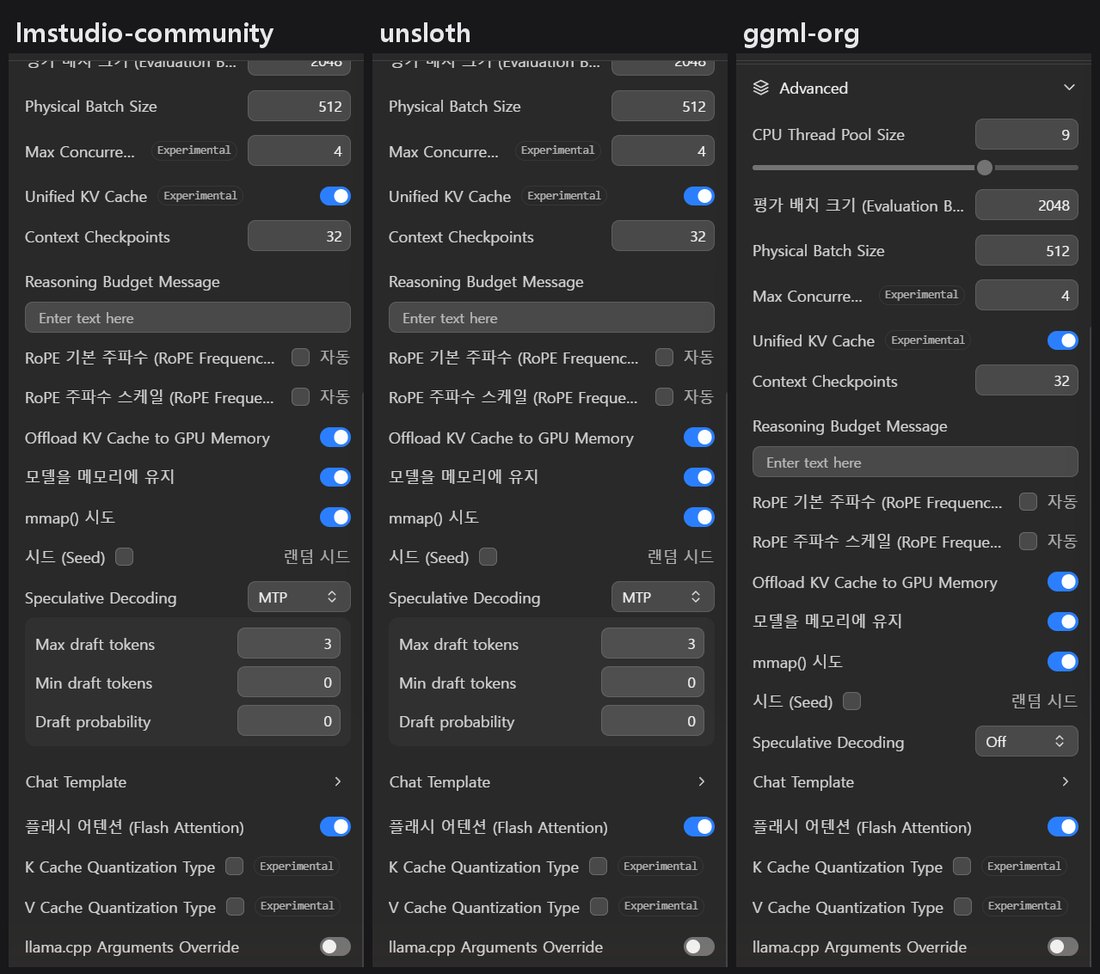Click the CPU Thread Pool Size slider handle
The image size is (1100, 974).
pos(984,168)
